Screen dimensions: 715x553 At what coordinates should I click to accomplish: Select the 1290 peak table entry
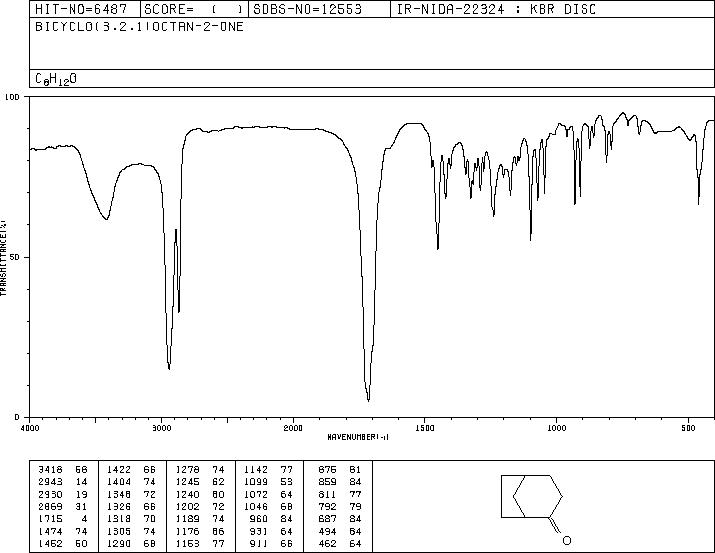tap(131, 544)
